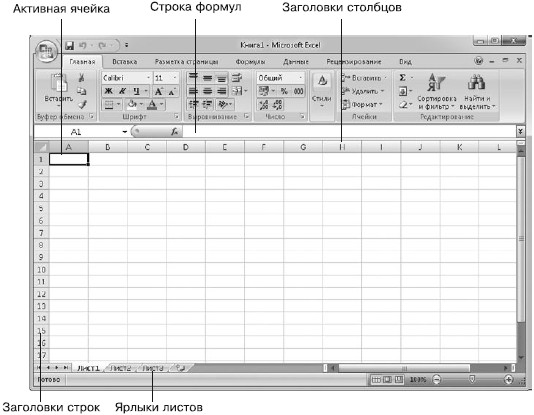Toggle Italic (К) formatting
Screen dimensions: 534x415
point(122,91)
